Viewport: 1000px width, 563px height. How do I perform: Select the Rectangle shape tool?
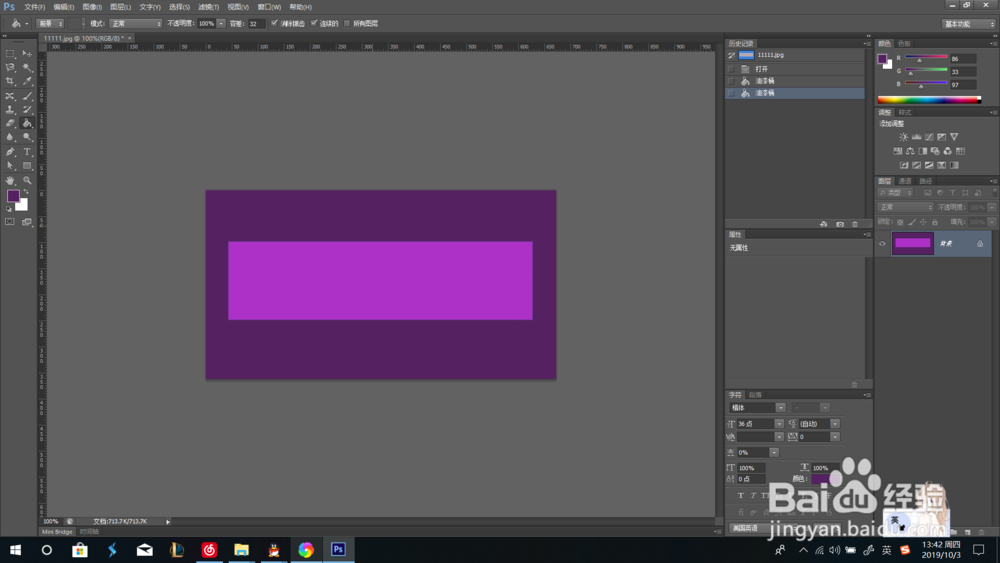click(x=27, y=166)
